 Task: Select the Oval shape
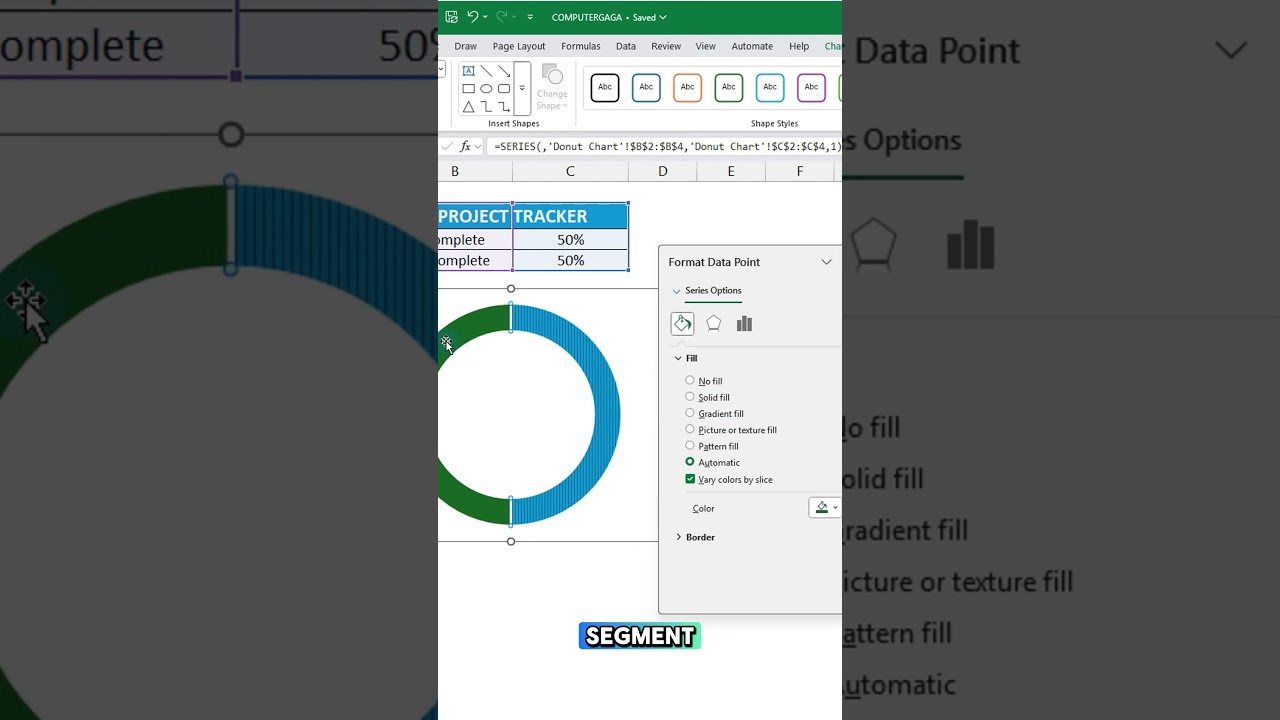tap(486, 89)
